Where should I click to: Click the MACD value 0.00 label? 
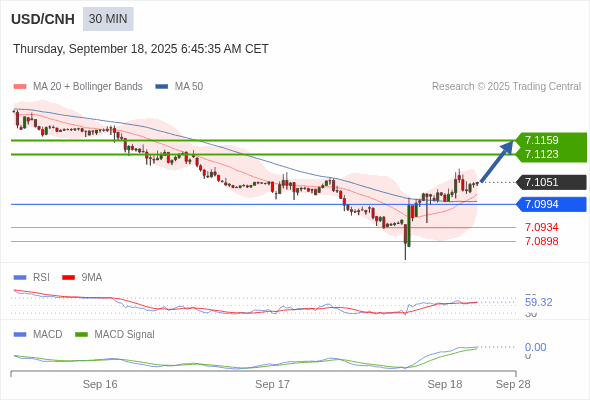(535, 347)
